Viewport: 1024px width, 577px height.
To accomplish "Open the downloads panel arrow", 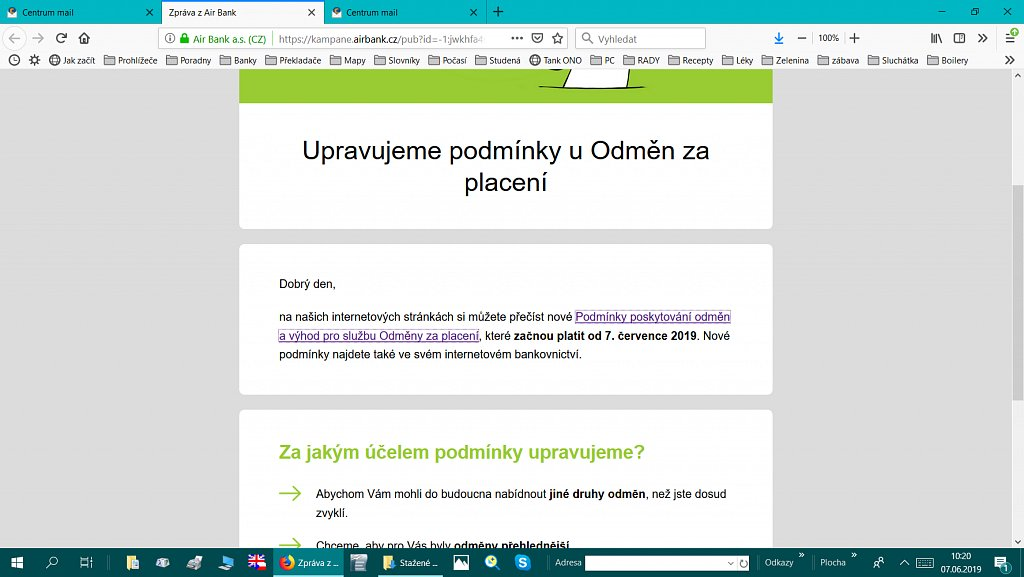I will [x=778, y=39].
